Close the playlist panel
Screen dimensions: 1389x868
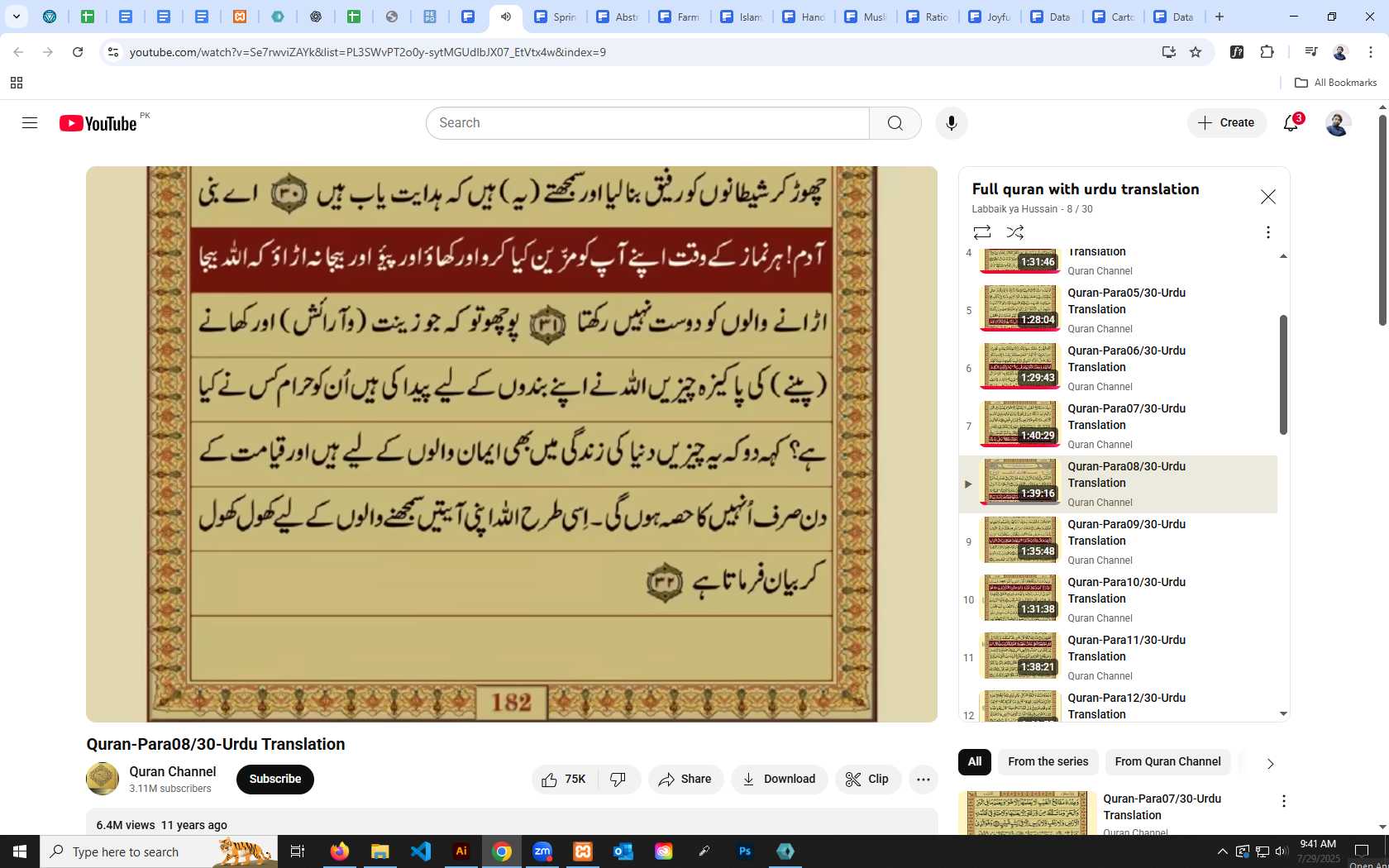point(1267,197)
